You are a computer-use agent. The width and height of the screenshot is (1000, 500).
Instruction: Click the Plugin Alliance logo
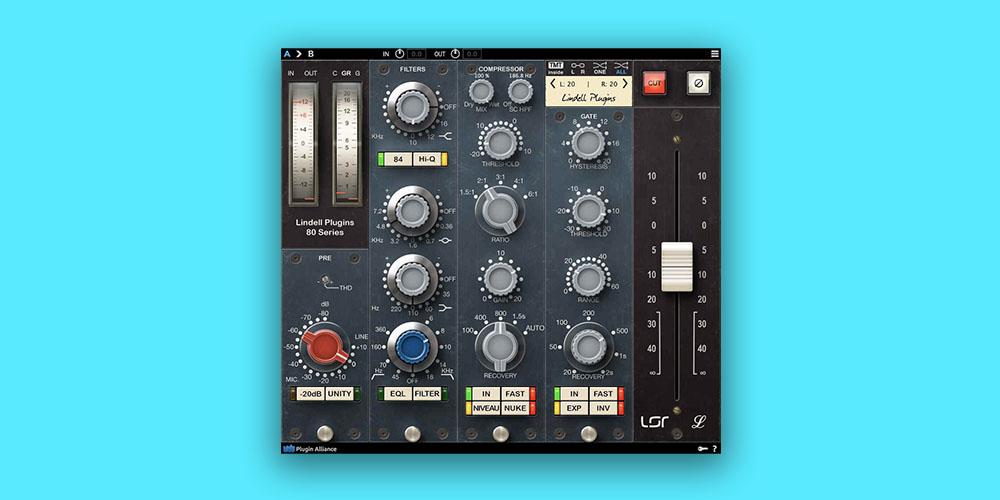point(310,449)
